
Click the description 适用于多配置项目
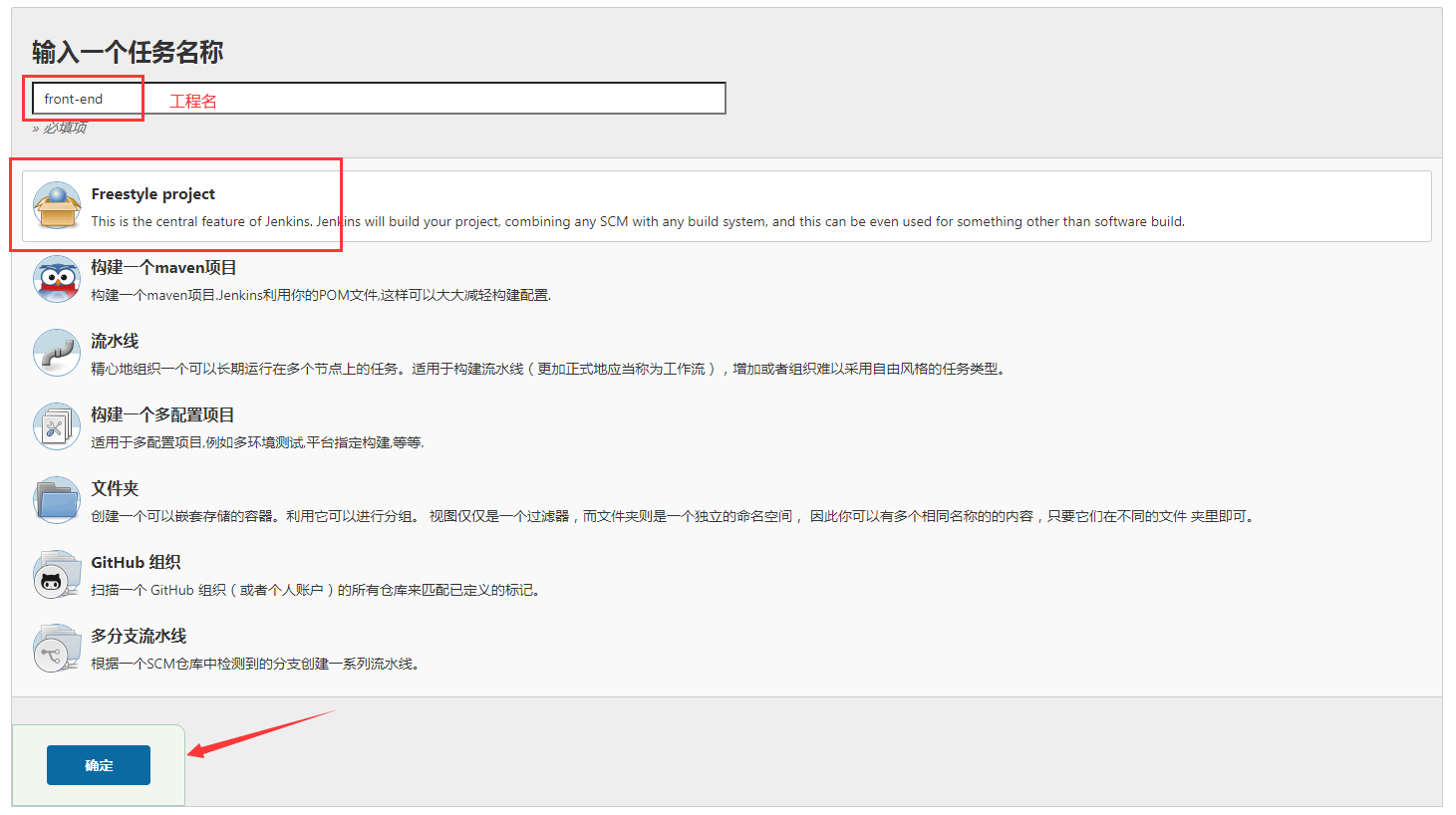257,443
